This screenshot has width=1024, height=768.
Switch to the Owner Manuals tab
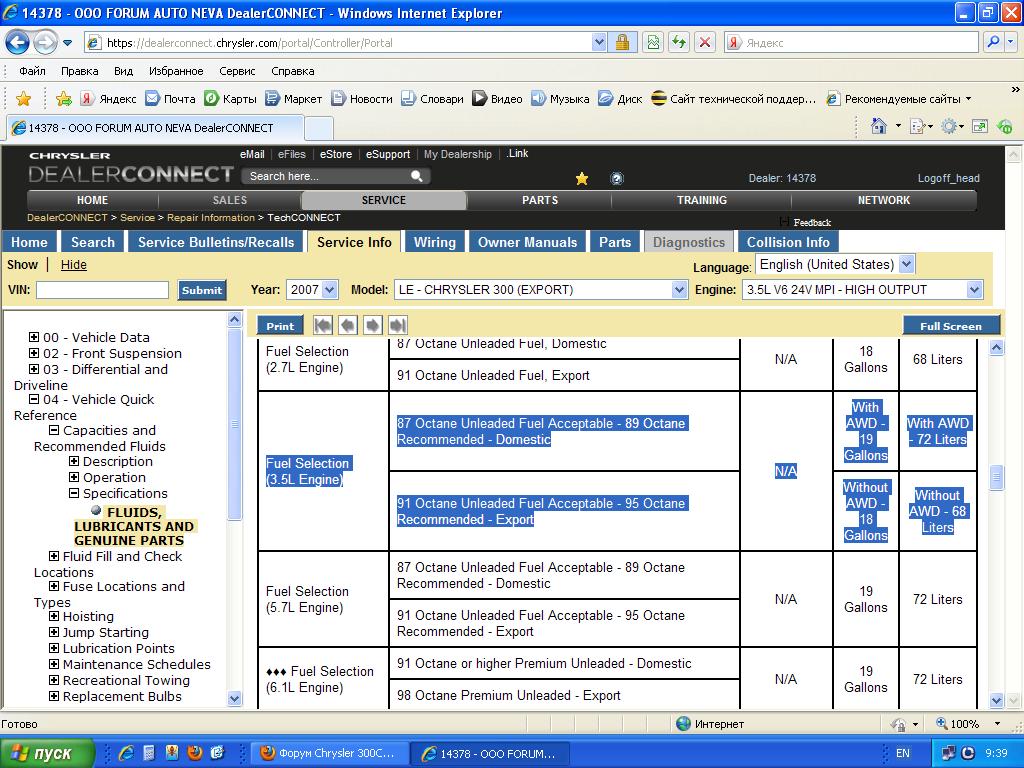[x=528, y=242]
